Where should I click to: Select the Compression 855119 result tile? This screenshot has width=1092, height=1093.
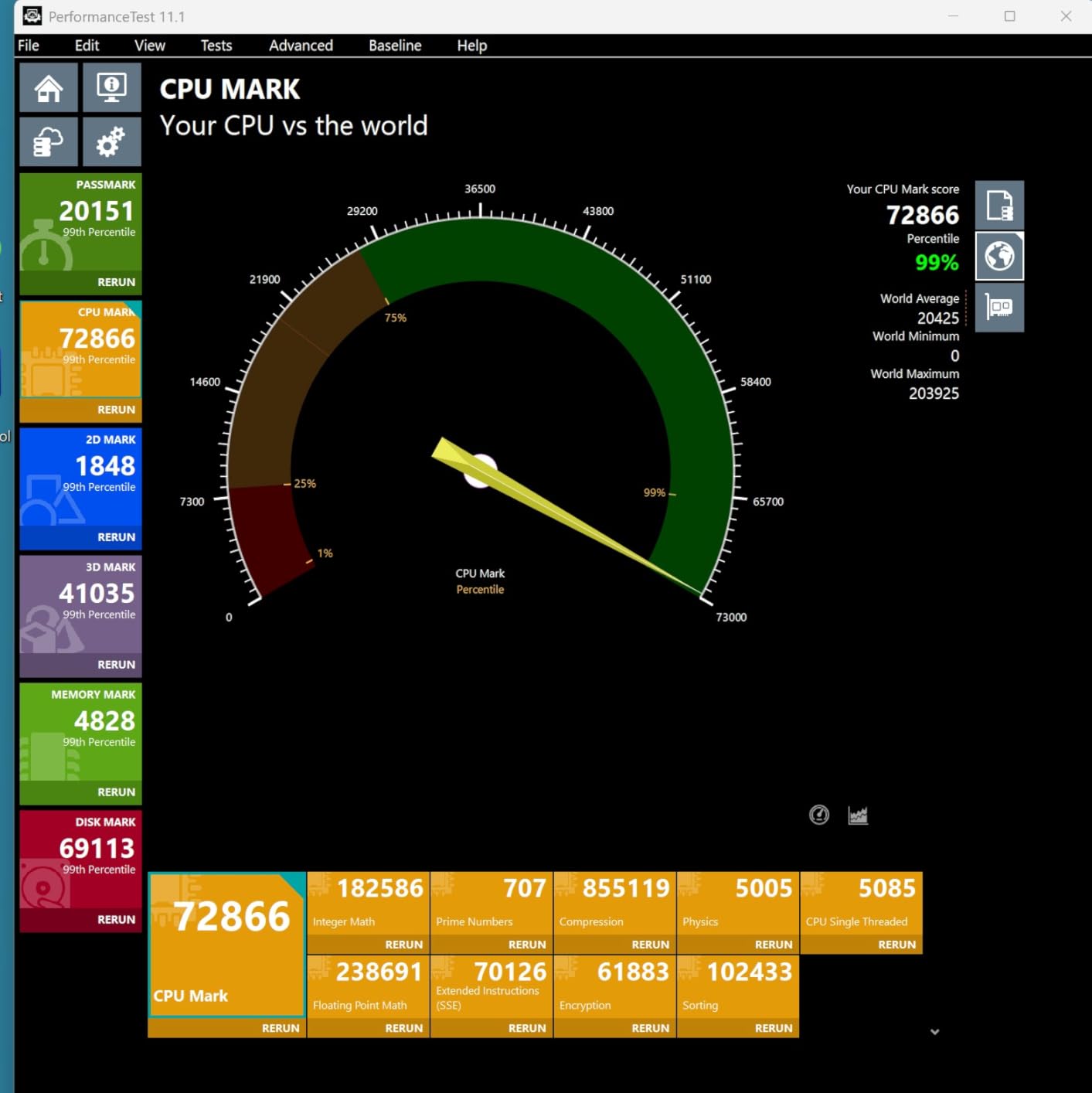[x=615, y=904]
